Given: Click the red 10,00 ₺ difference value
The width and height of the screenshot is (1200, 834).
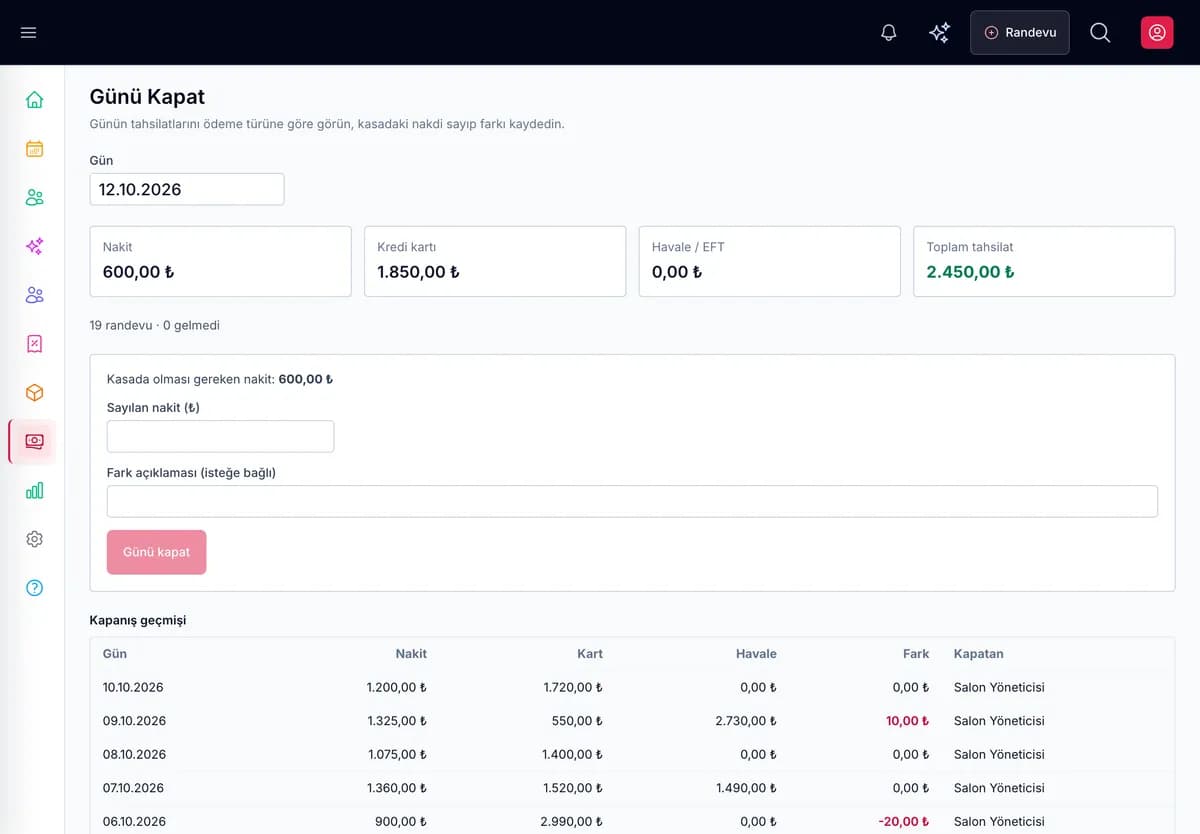Looking at the screenshot, I should coord(907,721).
